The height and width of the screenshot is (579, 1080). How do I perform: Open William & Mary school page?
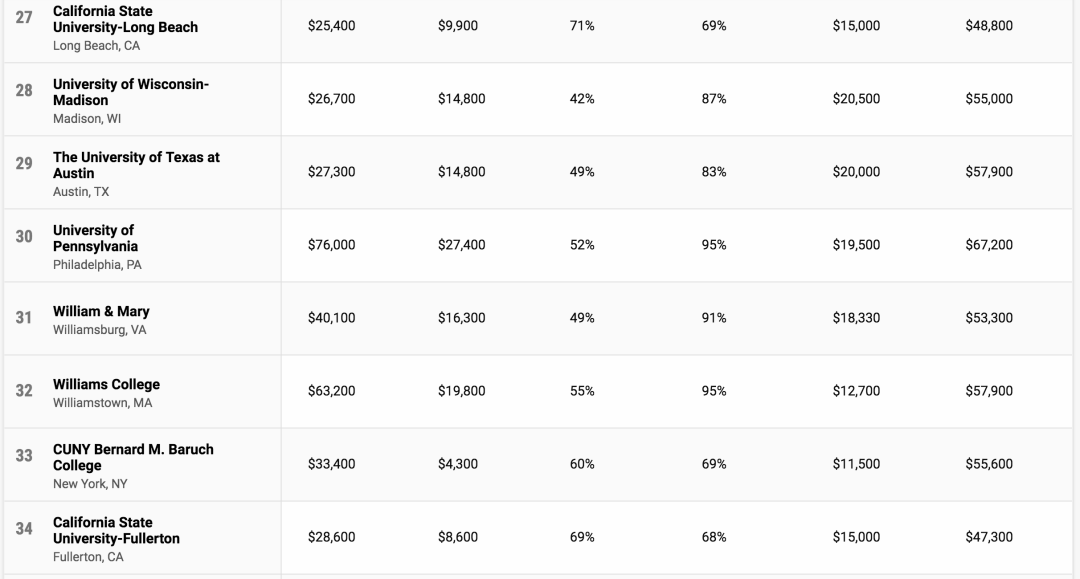101,311
